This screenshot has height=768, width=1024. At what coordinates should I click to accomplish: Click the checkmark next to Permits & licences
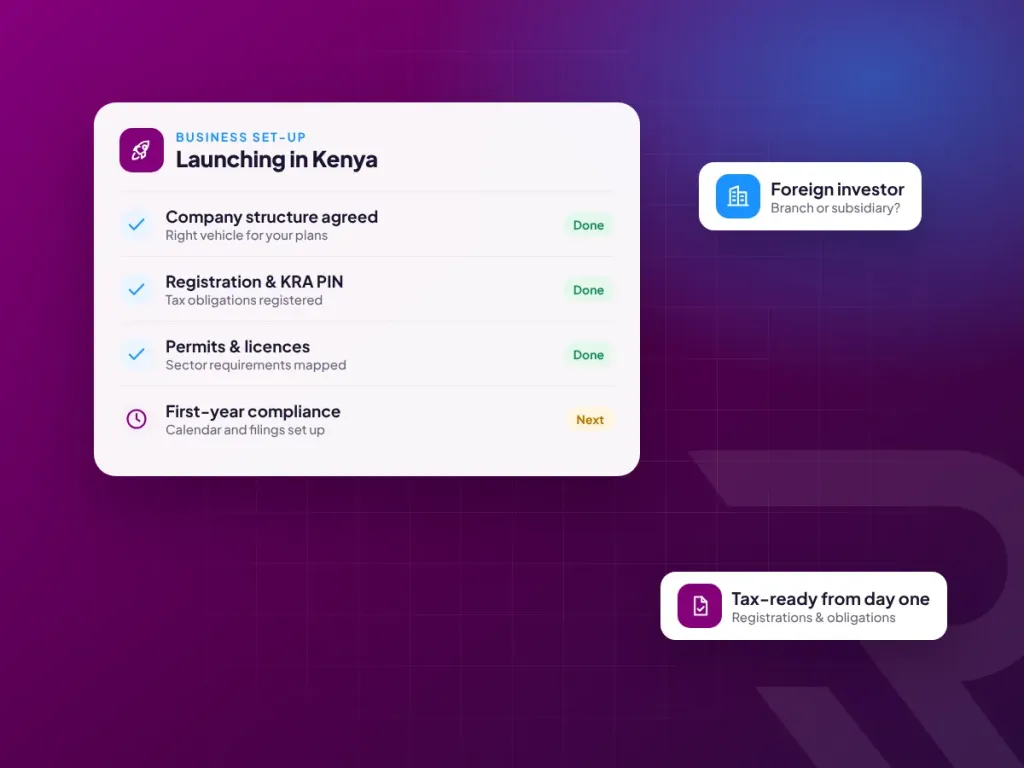point(136,354)
